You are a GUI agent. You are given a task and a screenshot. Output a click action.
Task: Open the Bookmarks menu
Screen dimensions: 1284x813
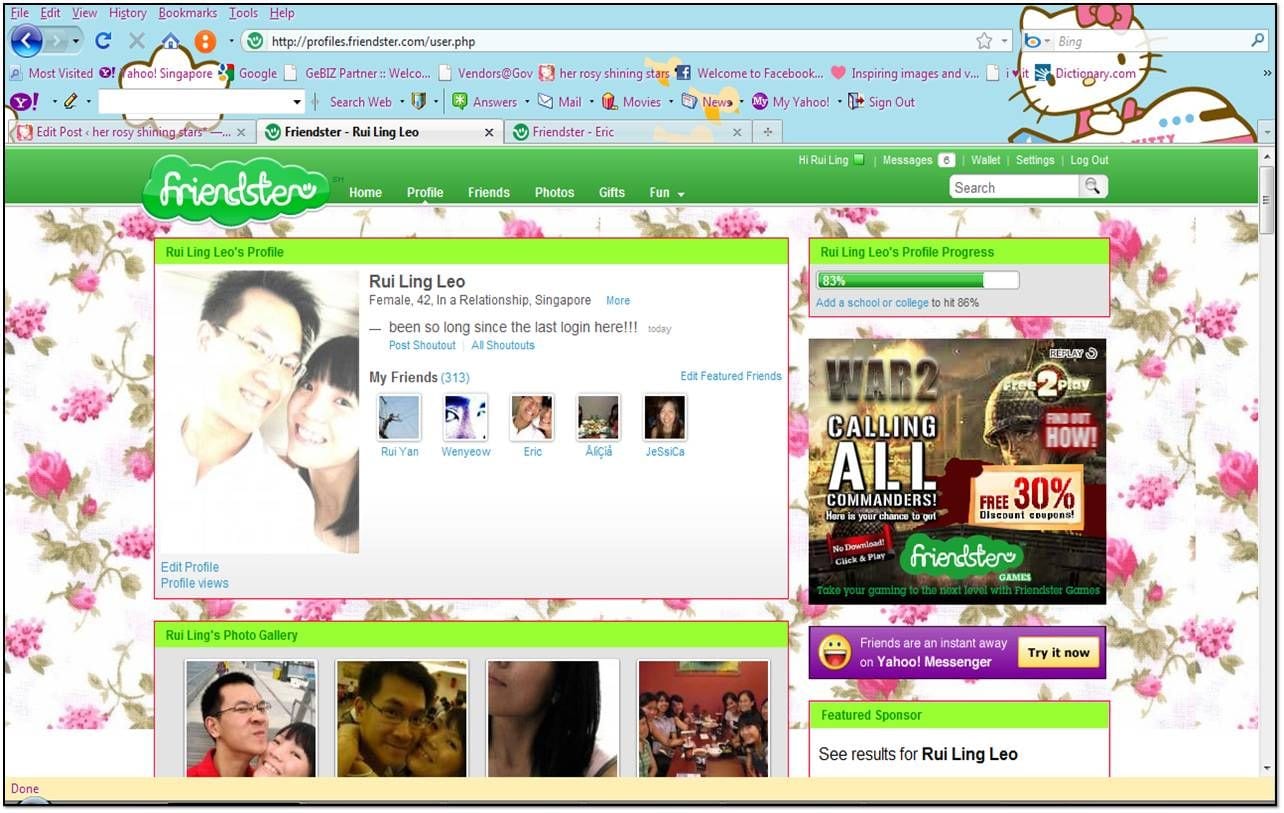[x=187, y=13]
